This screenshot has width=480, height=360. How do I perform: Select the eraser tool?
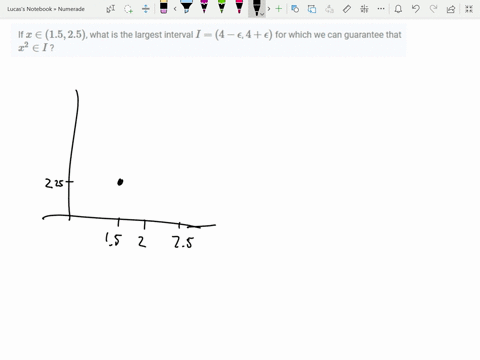click(x=163, y=7)
